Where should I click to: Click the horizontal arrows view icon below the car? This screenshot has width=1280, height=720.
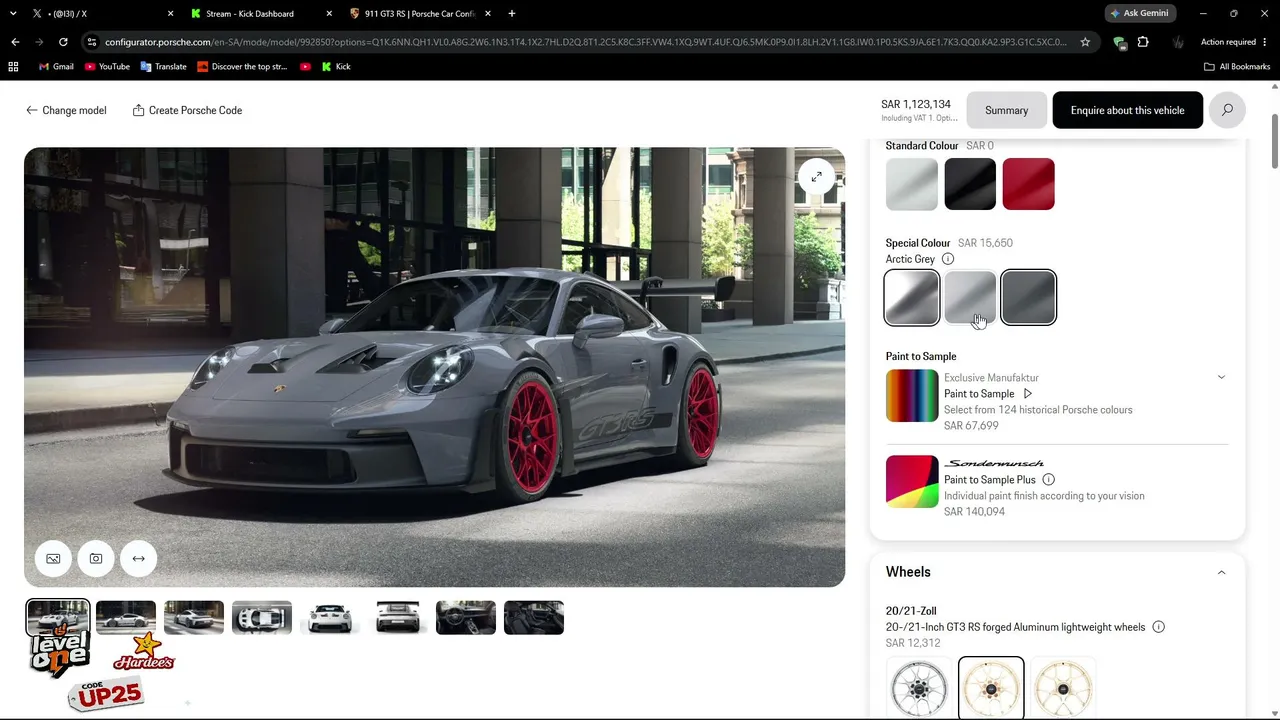(139, 559)
